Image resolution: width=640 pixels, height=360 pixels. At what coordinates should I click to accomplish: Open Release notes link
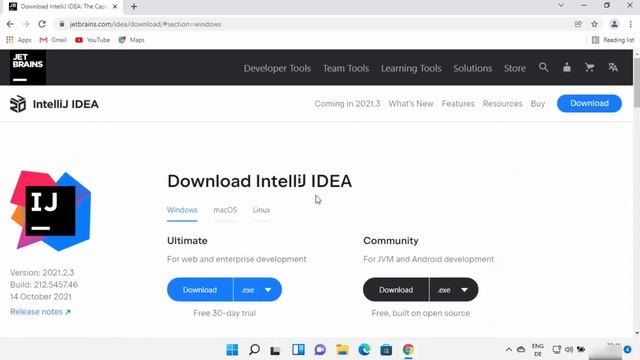coord(40,312)
